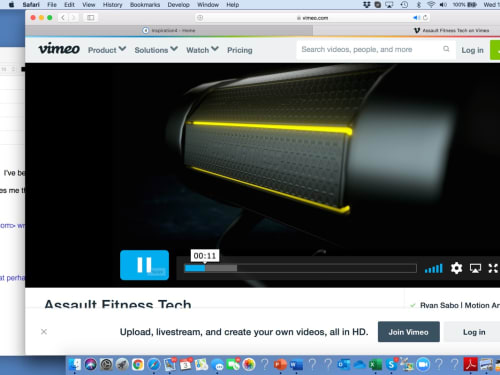Click the Vimeo logo

tap(59, 49)
